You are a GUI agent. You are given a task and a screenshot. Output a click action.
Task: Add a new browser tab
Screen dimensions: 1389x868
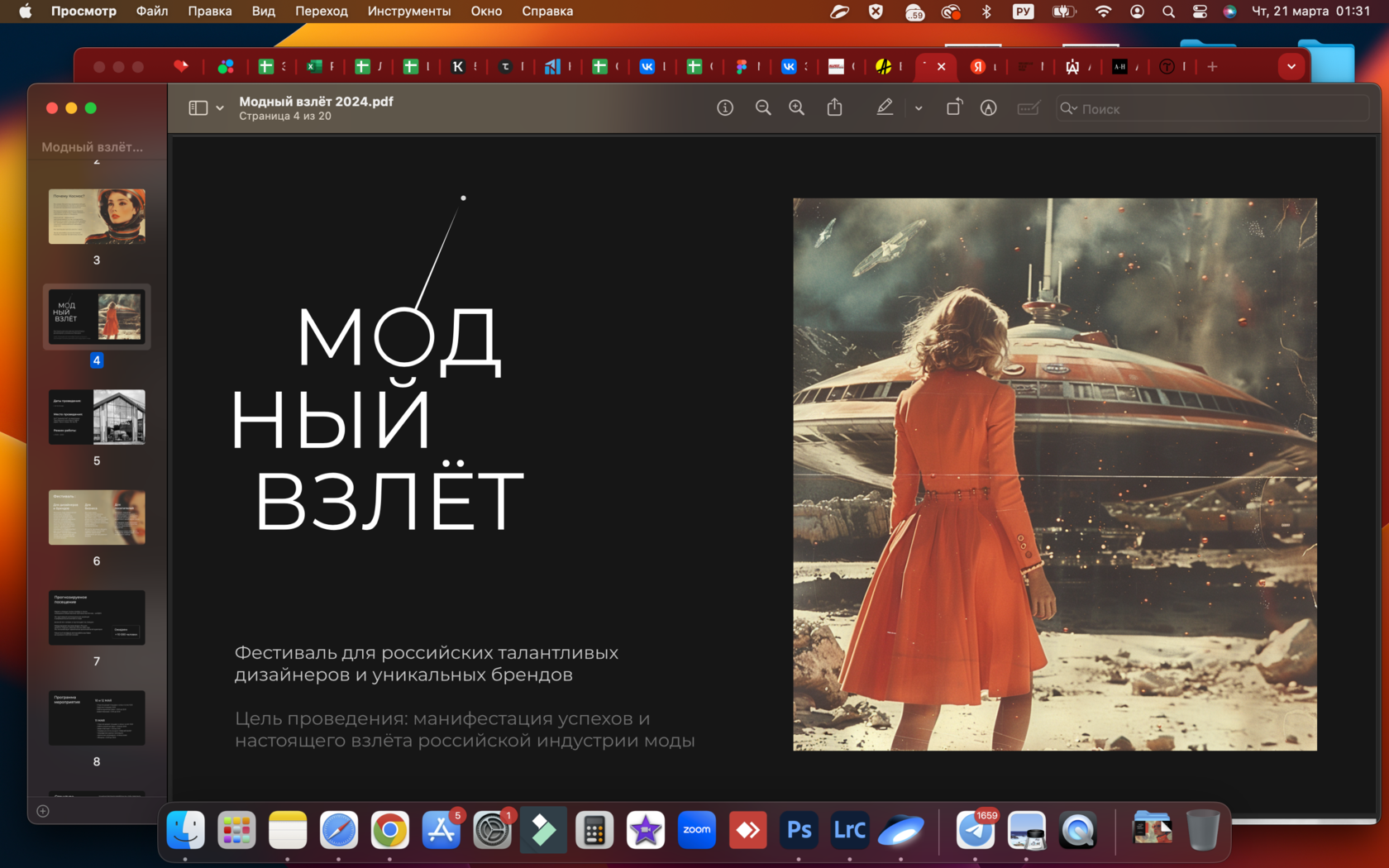(x=1213, y=66)
